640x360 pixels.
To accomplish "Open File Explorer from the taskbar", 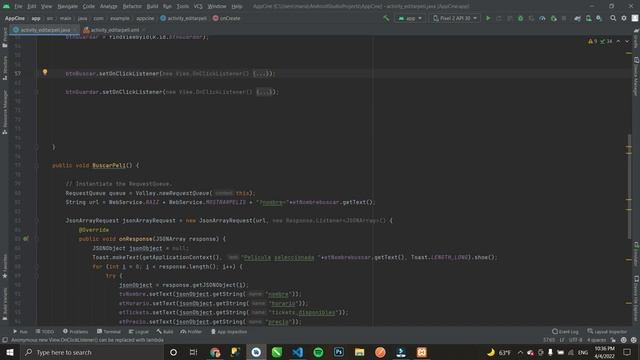I will click(x=360, y=352).
